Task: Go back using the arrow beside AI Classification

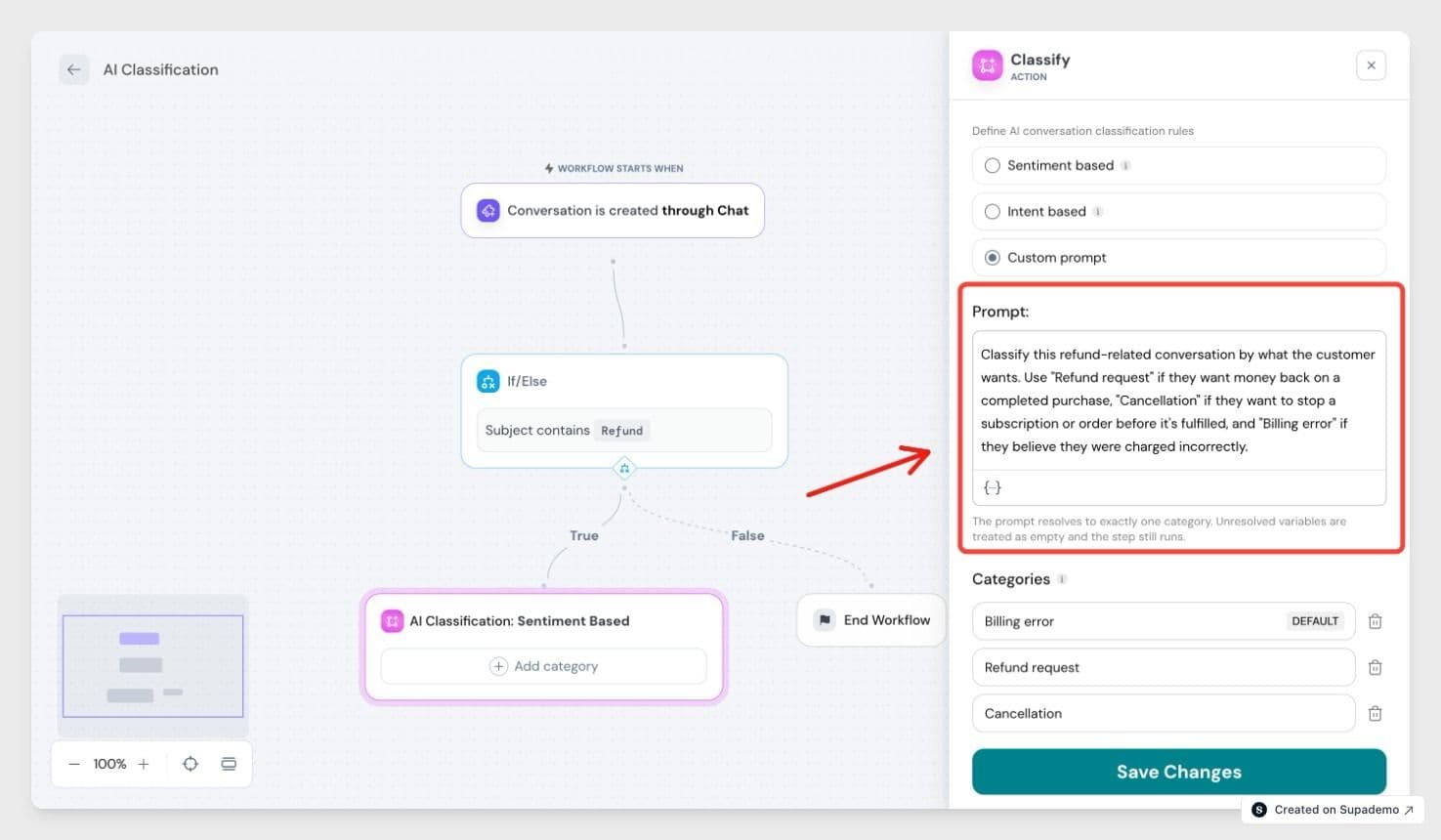Action: [x=74, y=69]
